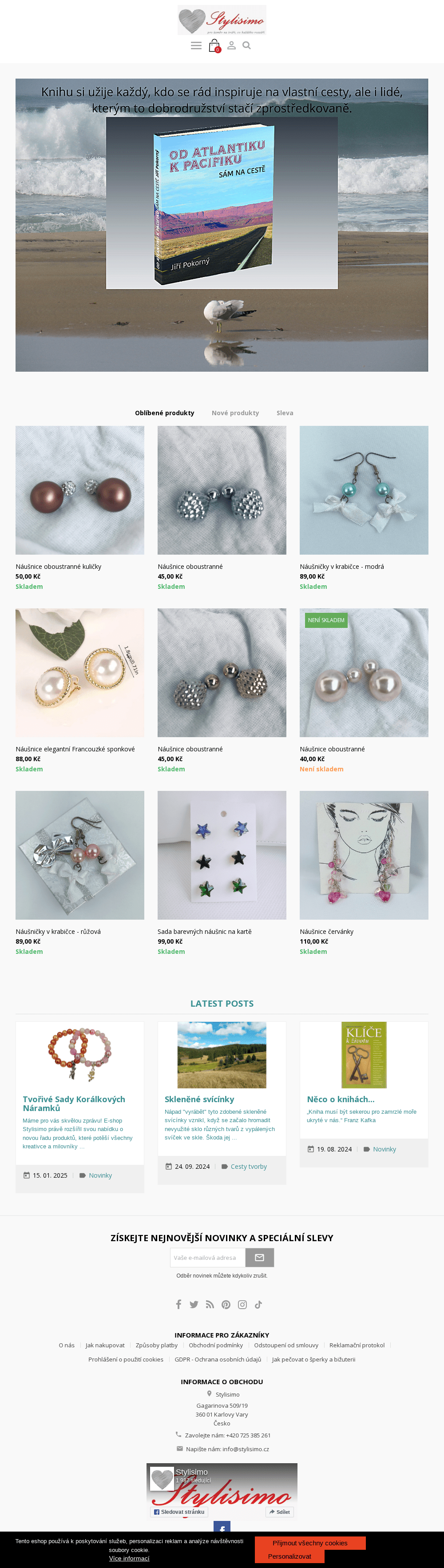444x1568 pixels.
Task: Switch to the Sleva tab
Action: coord(285,413)
